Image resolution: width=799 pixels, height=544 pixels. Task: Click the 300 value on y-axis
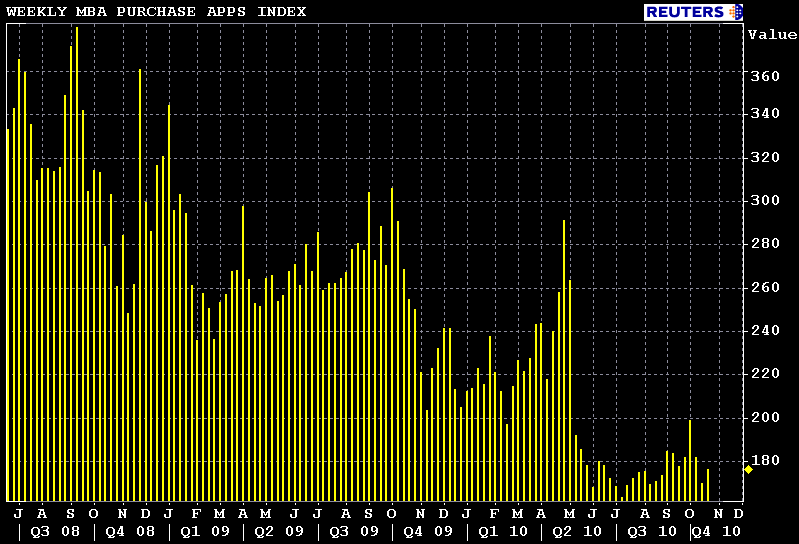click(765, 200)
